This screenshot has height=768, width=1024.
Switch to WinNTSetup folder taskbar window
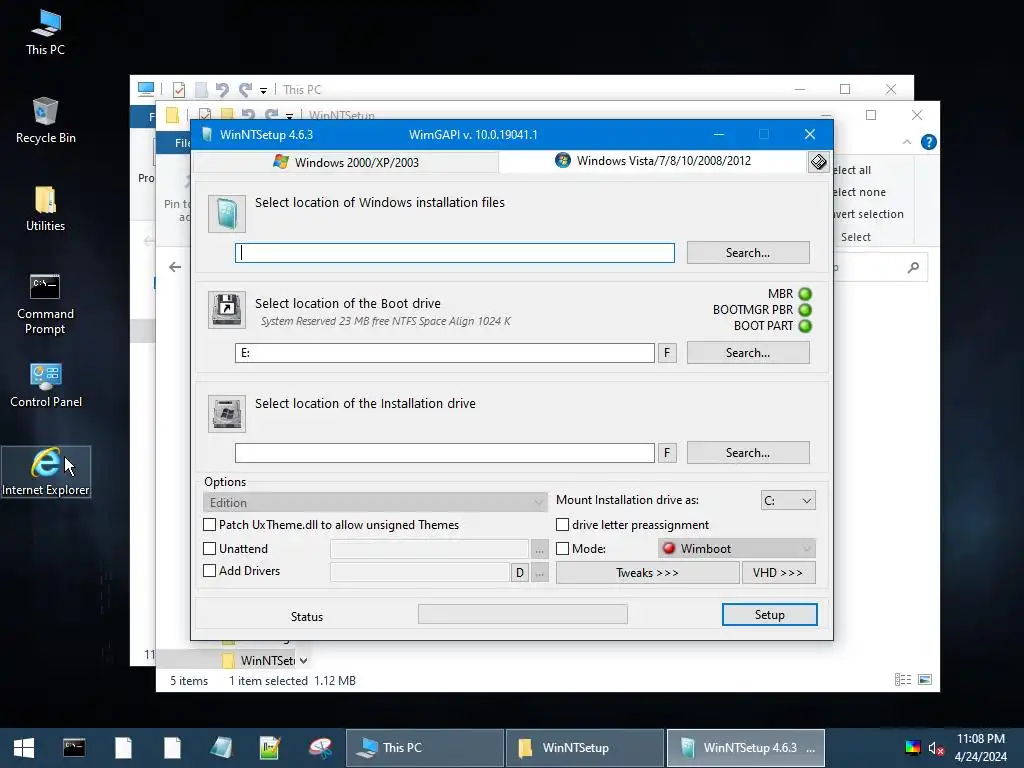click(584, 748)
